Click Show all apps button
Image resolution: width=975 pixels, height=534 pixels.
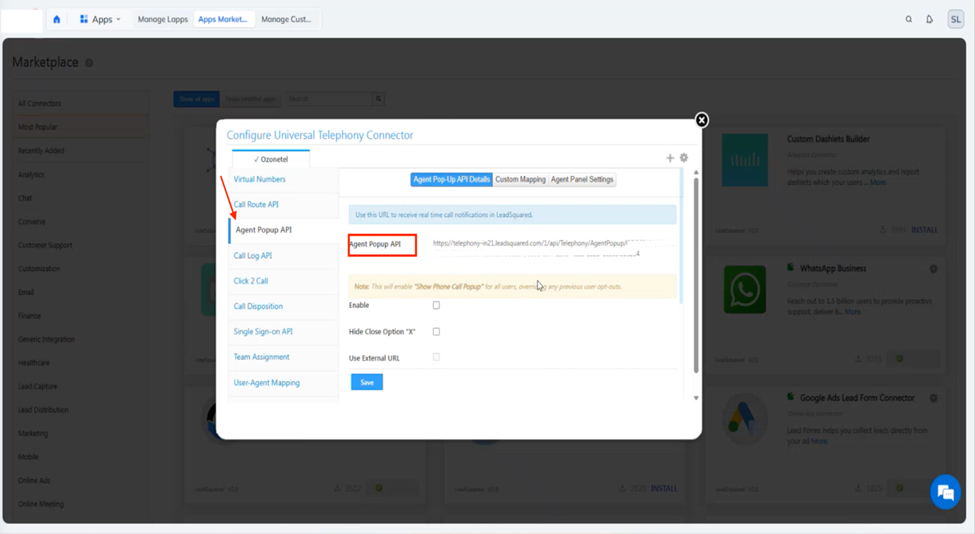[x=196, y=99]
